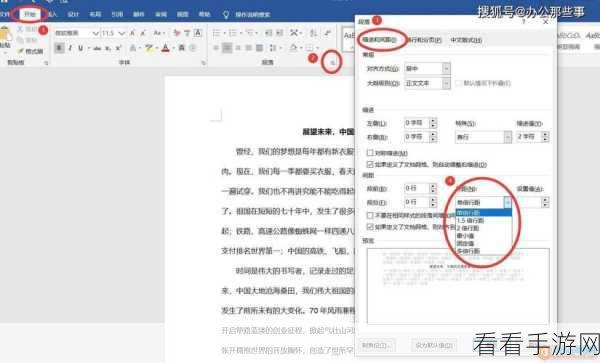The image size is (600, 363).
Task: Collapse the line spacing dropdown arrow
Action: pos(508,202)
